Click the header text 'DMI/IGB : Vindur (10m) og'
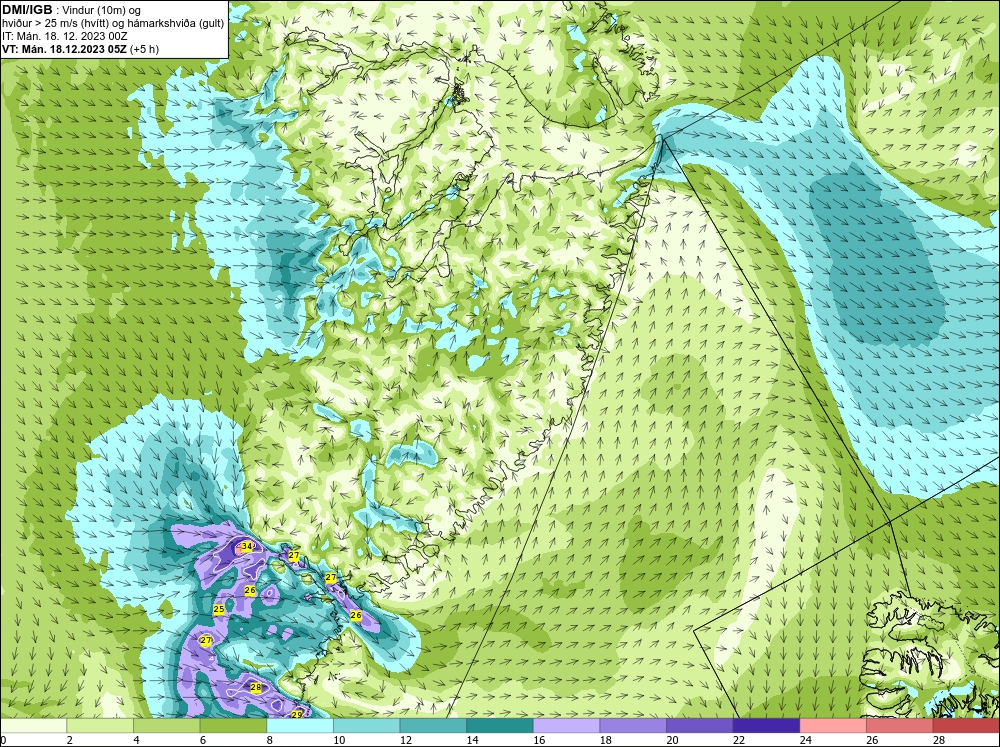Viewport: 1000px width, 747px height. click(71, 11)
